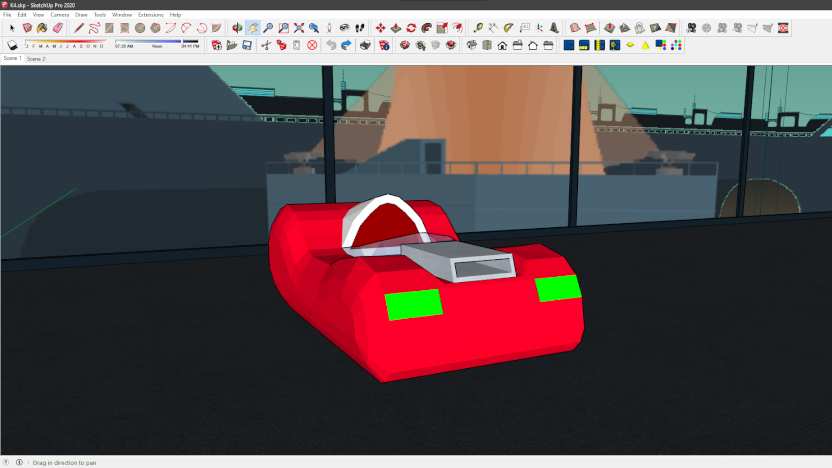Image resolution: width=832 pixels, height=468 pixels.
Task: Activate the Freehand drawing tool
Action: pos(94,28)
